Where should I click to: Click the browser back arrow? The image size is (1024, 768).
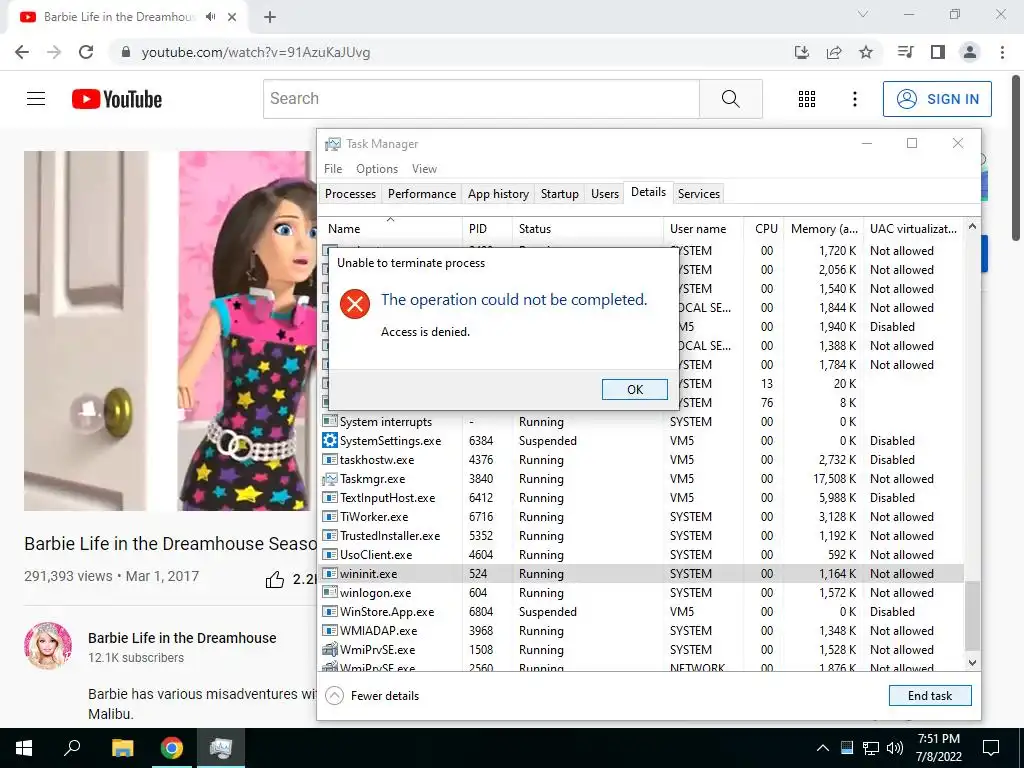pyautogui.click(x=22, y=52)
